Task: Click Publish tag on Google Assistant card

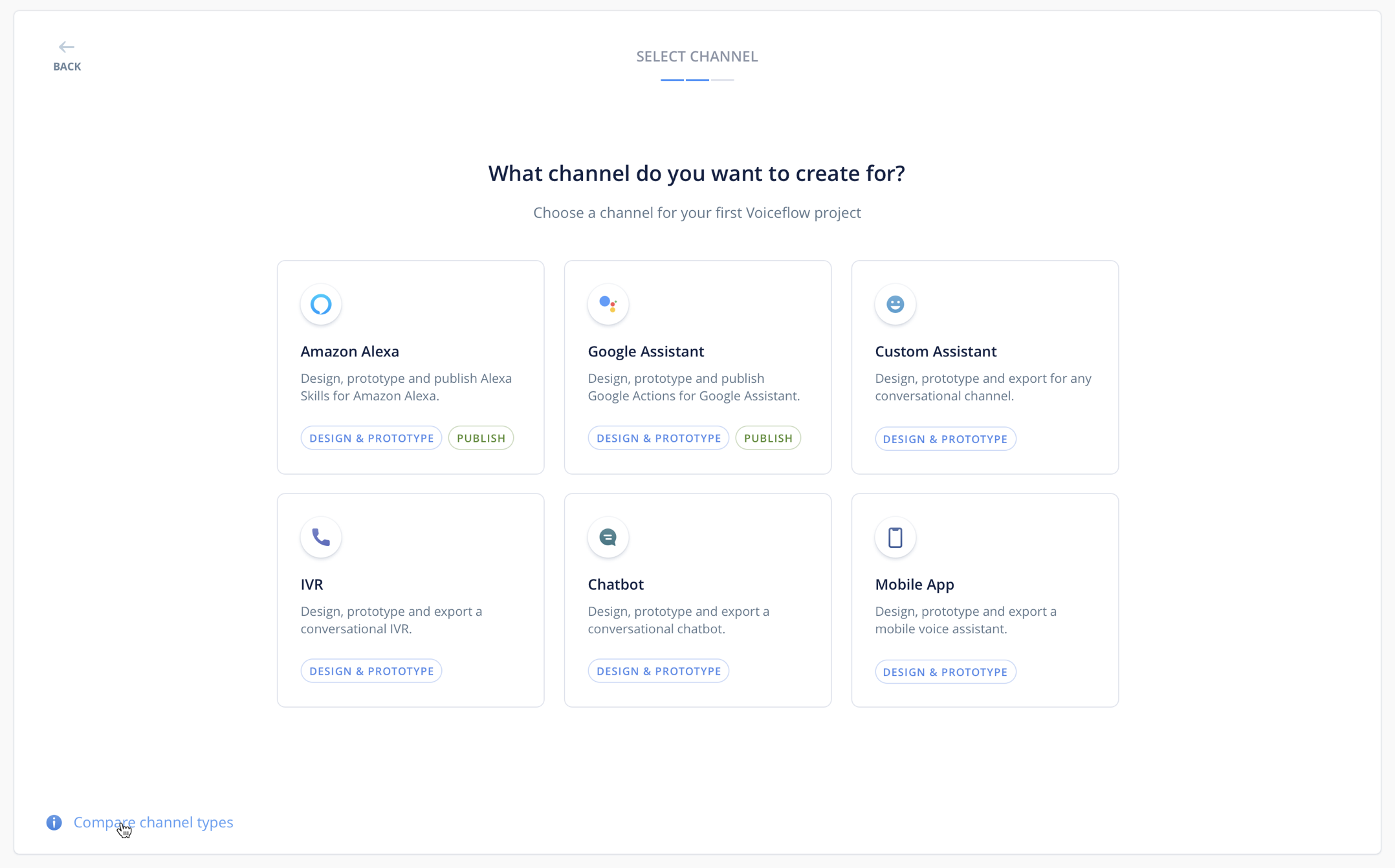Action: tap(768, 438)
